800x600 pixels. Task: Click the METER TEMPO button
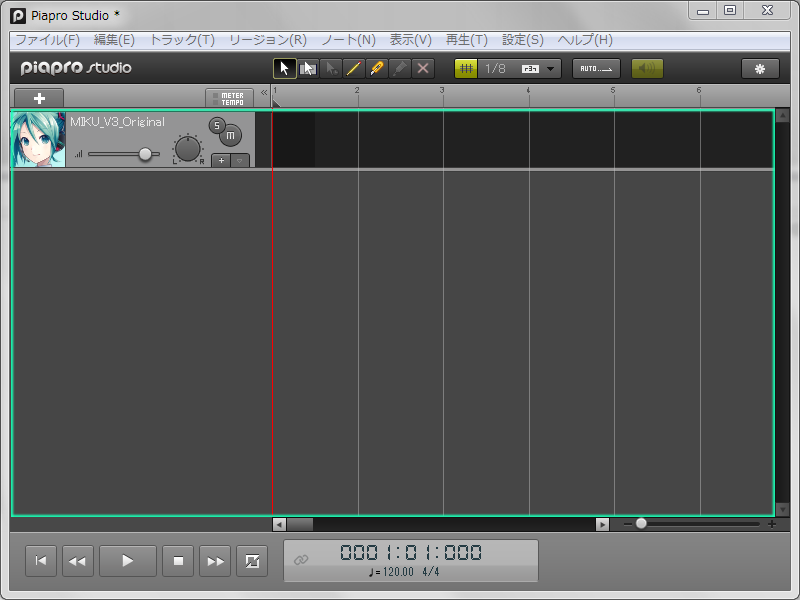230,98
